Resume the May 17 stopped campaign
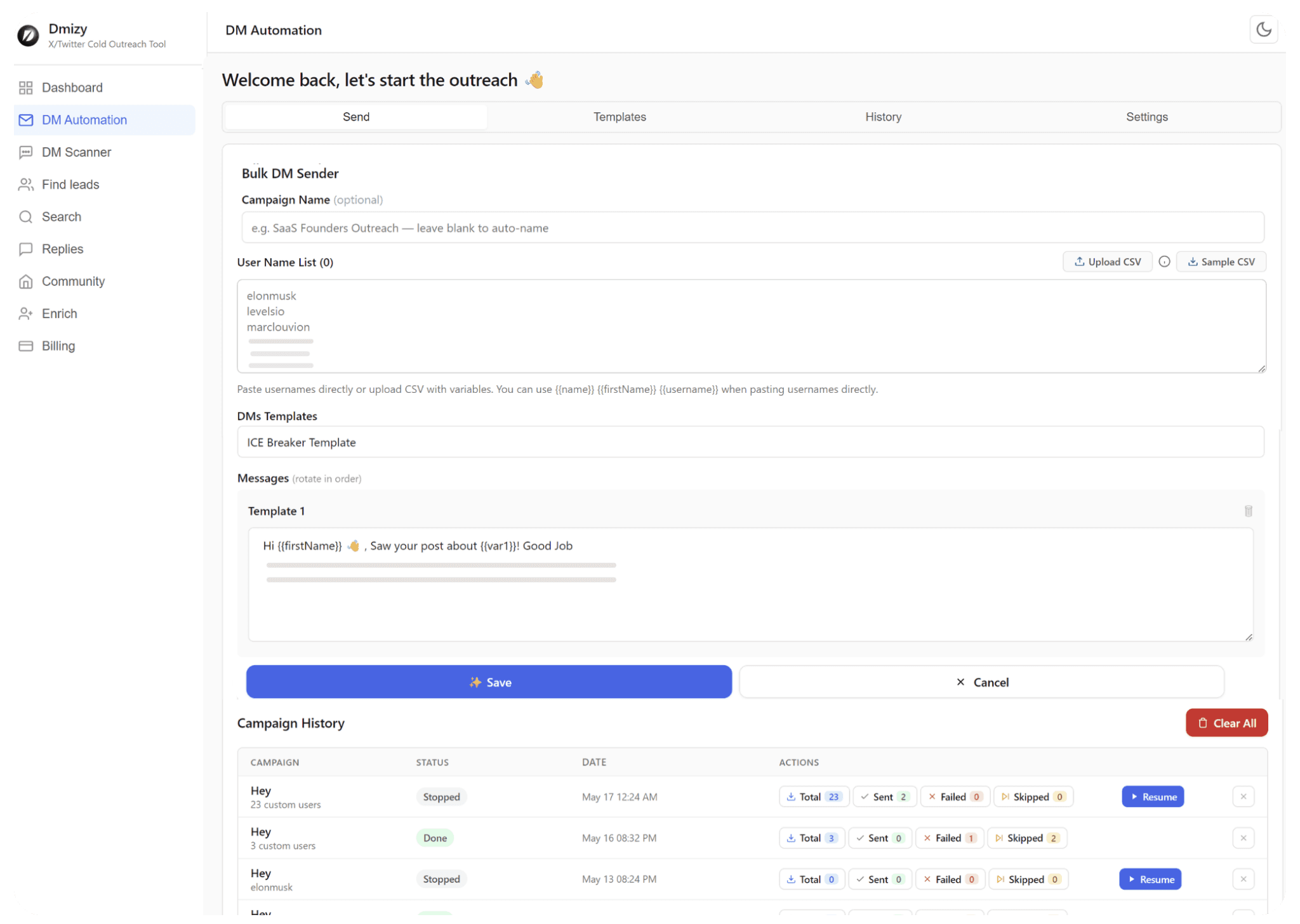1300x924 pixels. tap(1153, 797)
